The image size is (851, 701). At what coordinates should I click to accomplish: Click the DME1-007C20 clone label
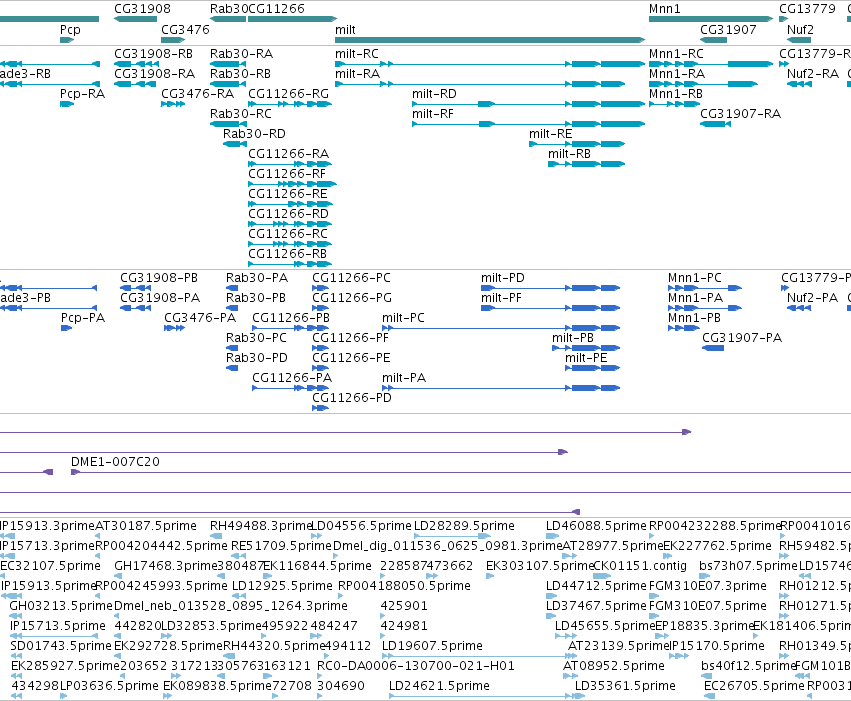(115, 462)
